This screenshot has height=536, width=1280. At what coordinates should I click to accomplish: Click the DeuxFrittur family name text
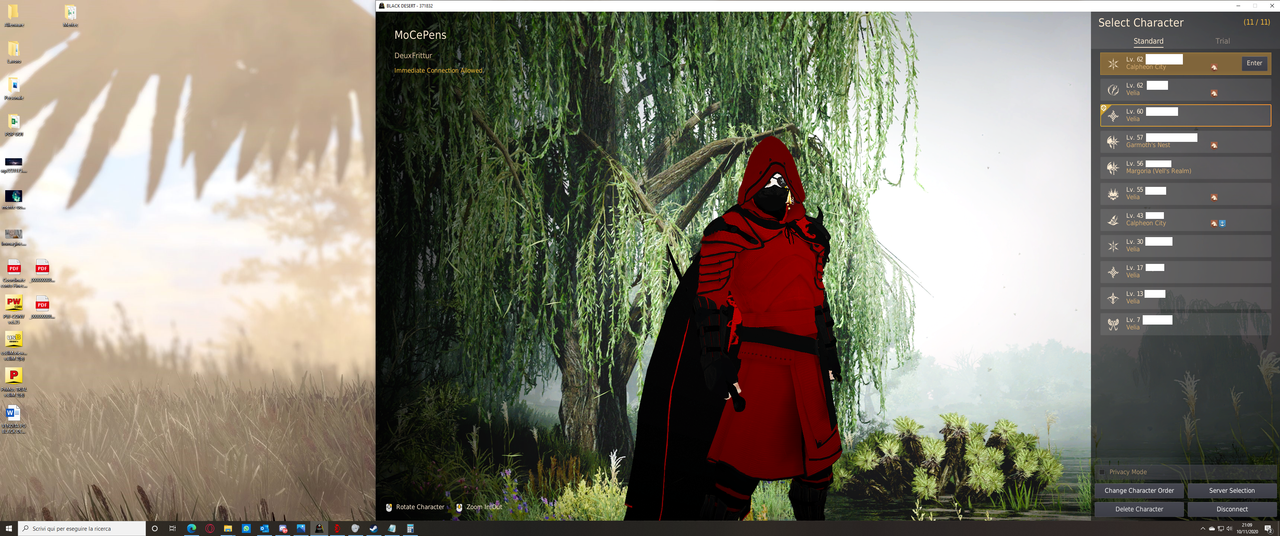[x=413, y=56]
